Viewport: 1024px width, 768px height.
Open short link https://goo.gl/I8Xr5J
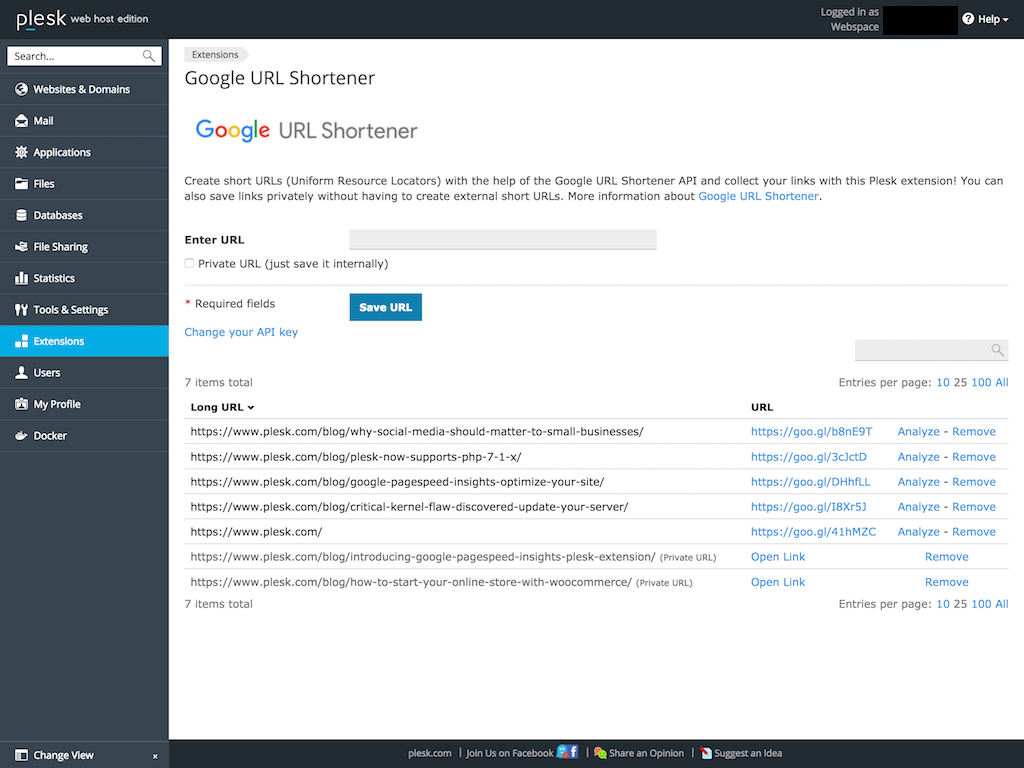pos(808,507)
